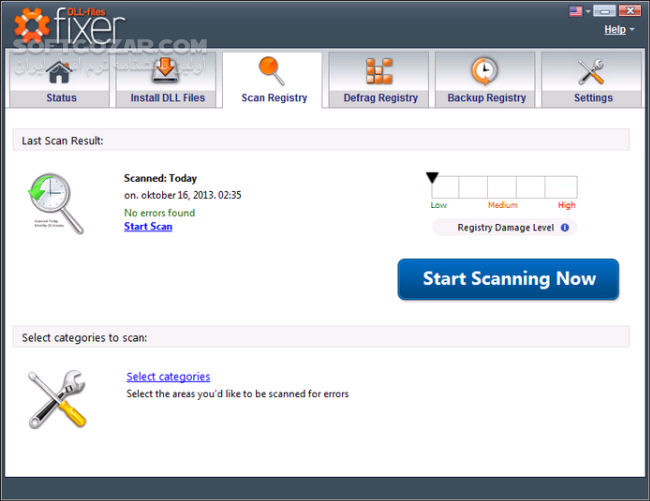This screenshot has width=650, height=501.
Task: Click the Start Scan link
Action: tap(148, 227)
